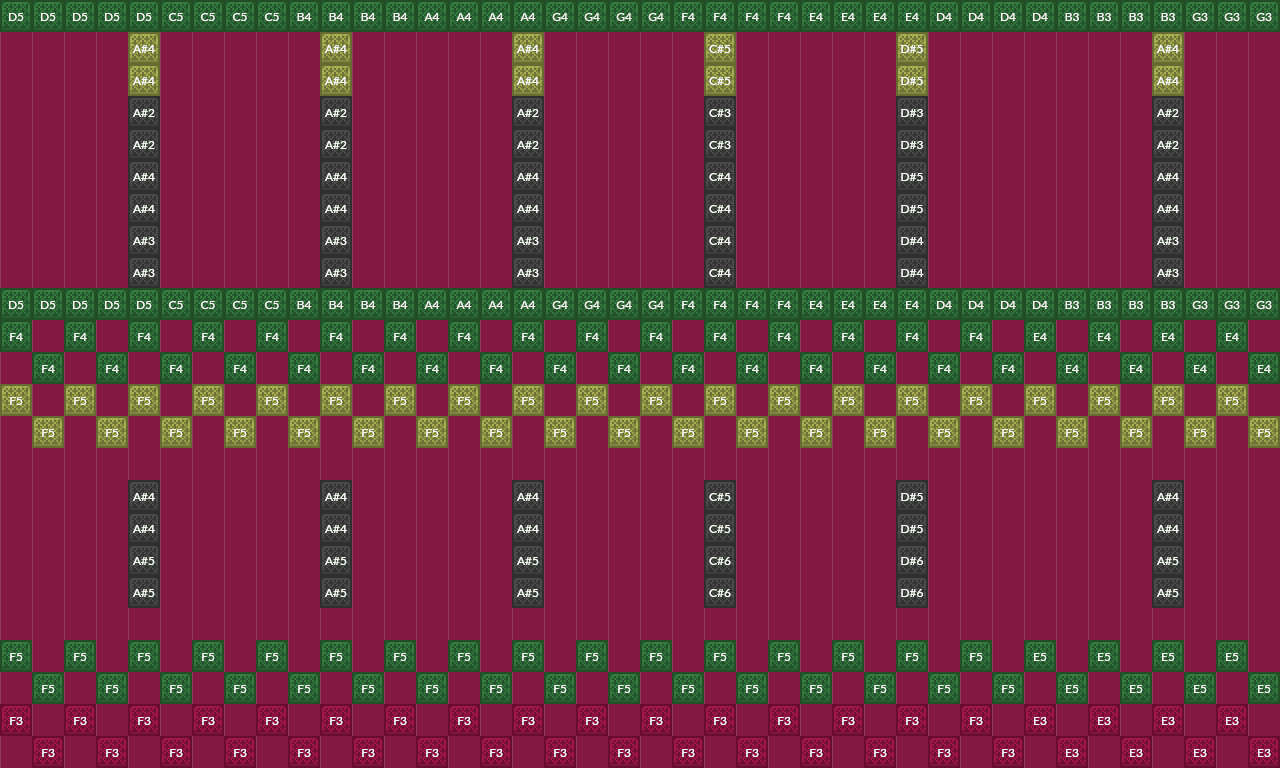Select the leftmost pink F3 note block
The height and width of the screenshot is (768, 1280).
[x=16, y=720]
